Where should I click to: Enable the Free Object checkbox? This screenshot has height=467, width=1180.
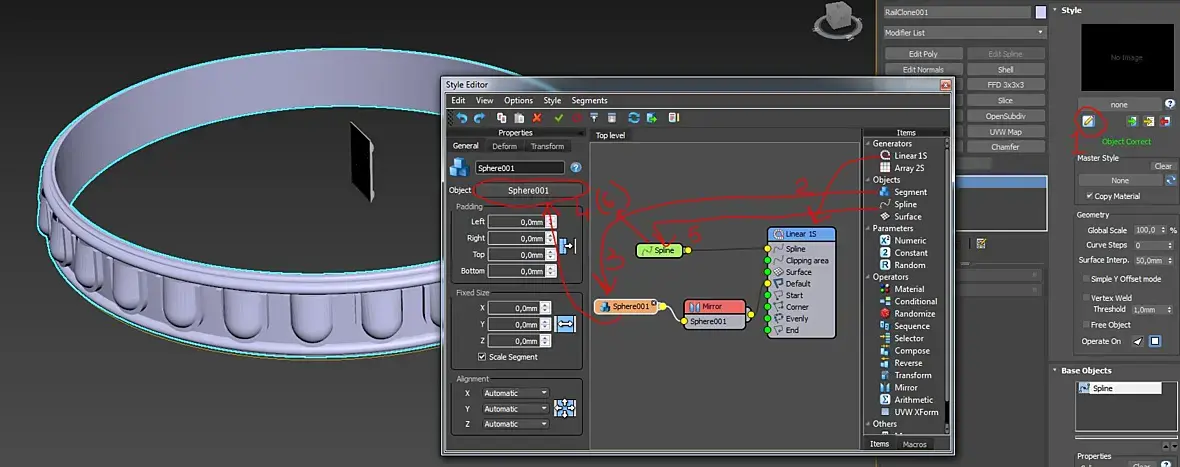(1086, 325)
